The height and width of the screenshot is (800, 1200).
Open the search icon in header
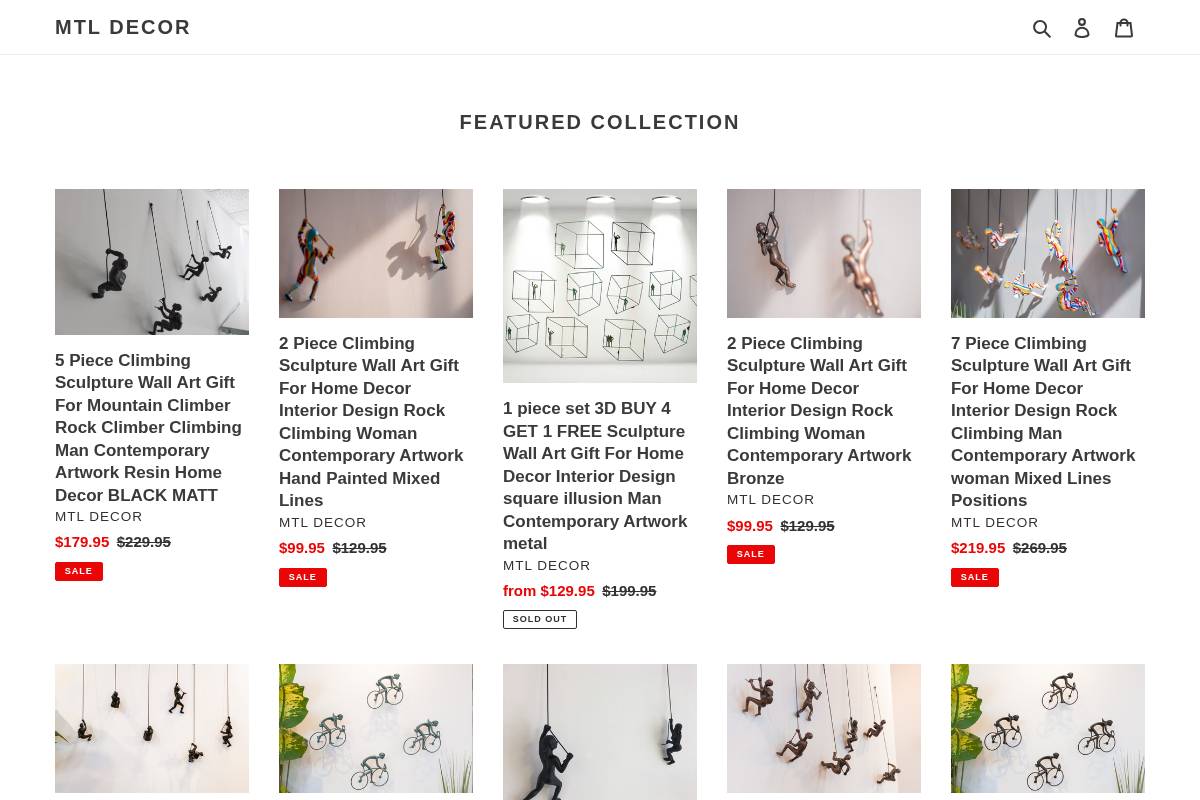pos(1042,27)
